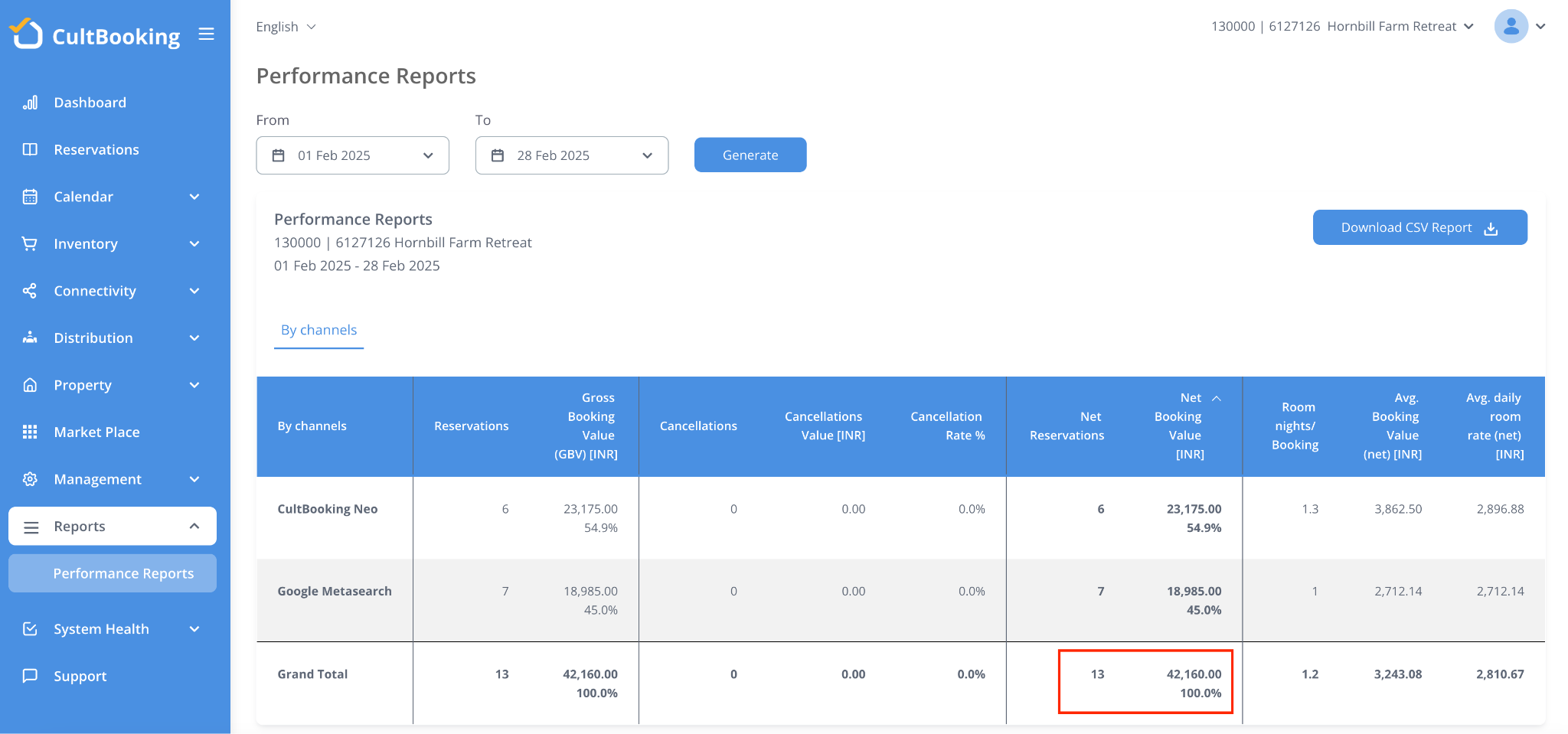Click the CultBooking logo icon
1568x734 pixels.
point(27,34)
